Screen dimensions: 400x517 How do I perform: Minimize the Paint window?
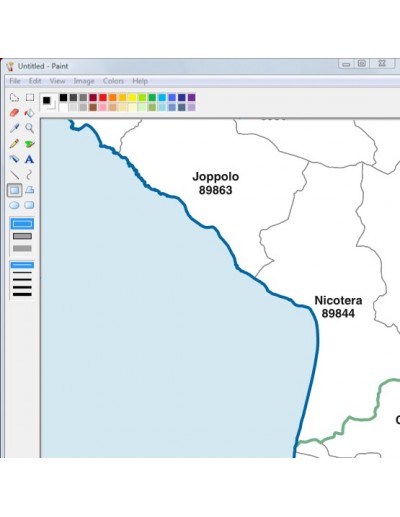pos(346,63)
